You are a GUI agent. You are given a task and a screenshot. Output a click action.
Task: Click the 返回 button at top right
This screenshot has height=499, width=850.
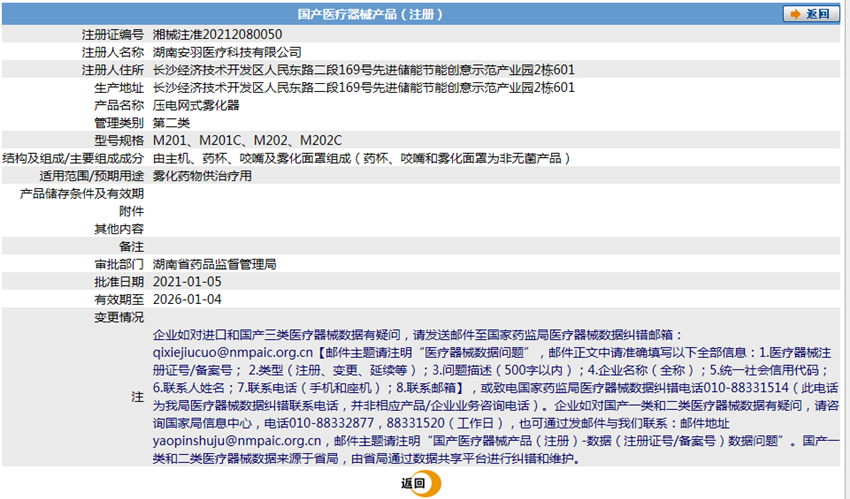(811, 14)
